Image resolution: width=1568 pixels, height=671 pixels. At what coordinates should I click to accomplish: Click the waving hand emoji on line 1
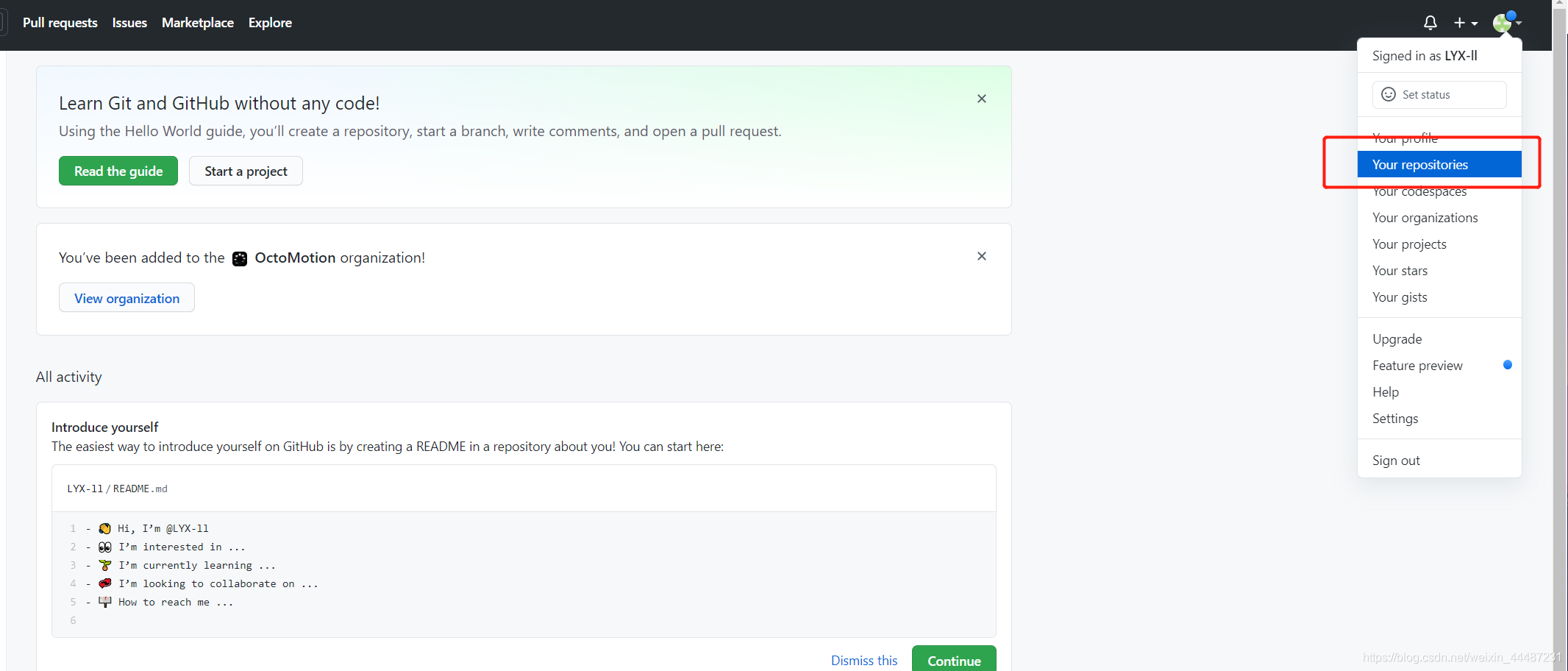coord(105,528)
